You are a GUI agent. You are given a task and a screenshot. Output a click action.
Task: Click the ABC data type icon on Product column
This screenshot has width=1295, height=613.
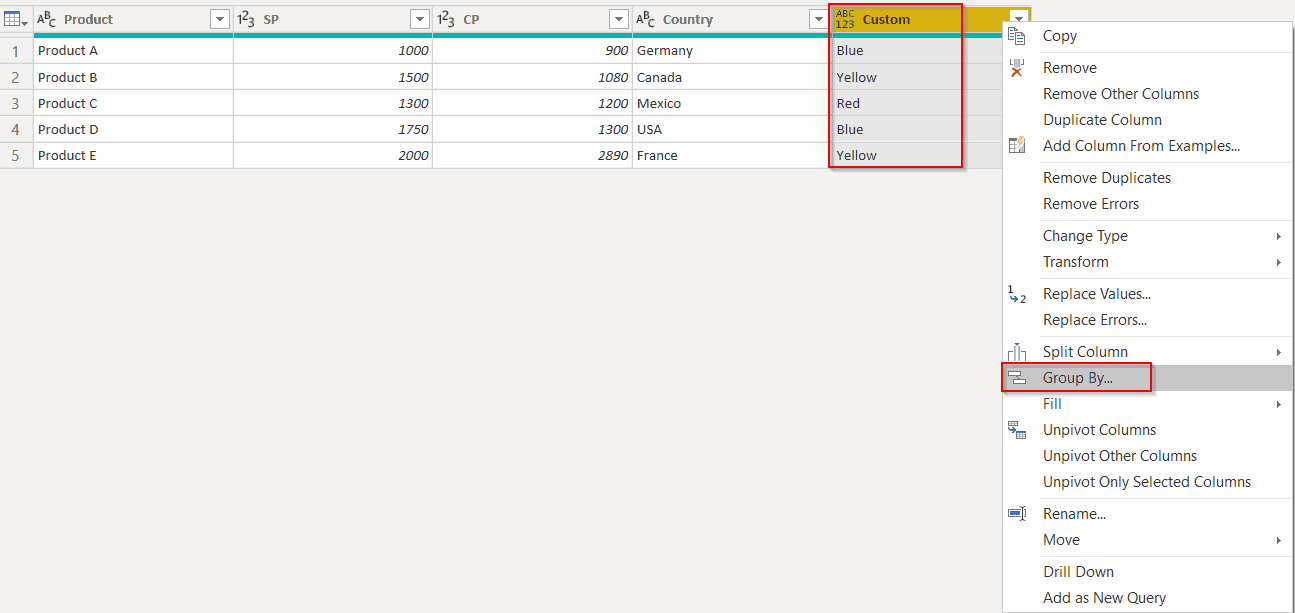tap(44, 18)
